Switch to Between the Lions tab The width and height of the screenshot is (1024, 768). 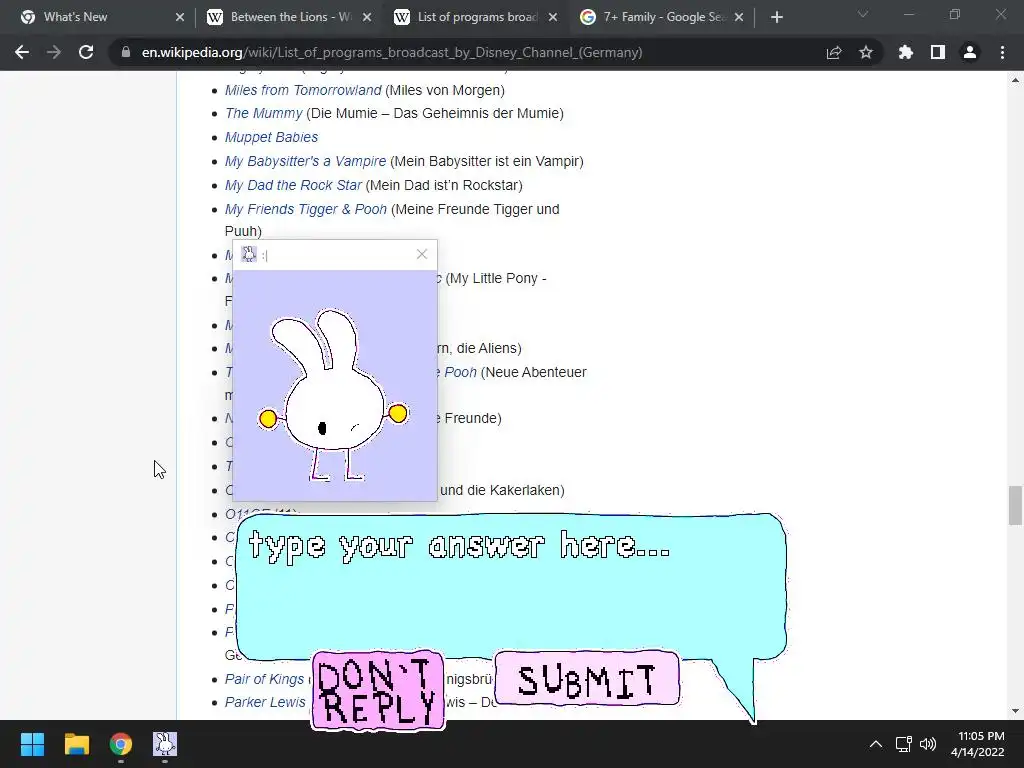coord(289,17)
